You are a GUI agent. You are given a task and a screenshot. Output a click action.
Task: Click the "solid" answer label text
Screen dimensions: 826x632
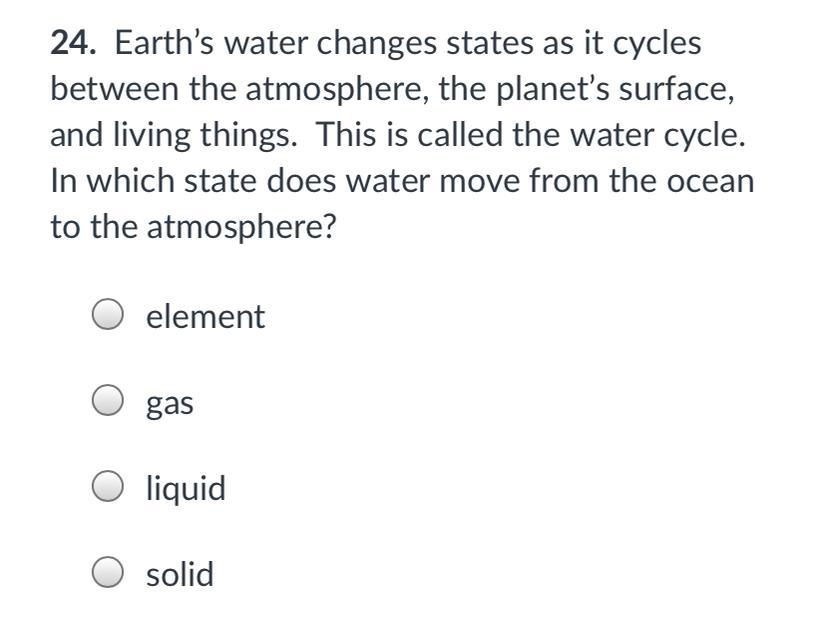[x=179, y=575]
